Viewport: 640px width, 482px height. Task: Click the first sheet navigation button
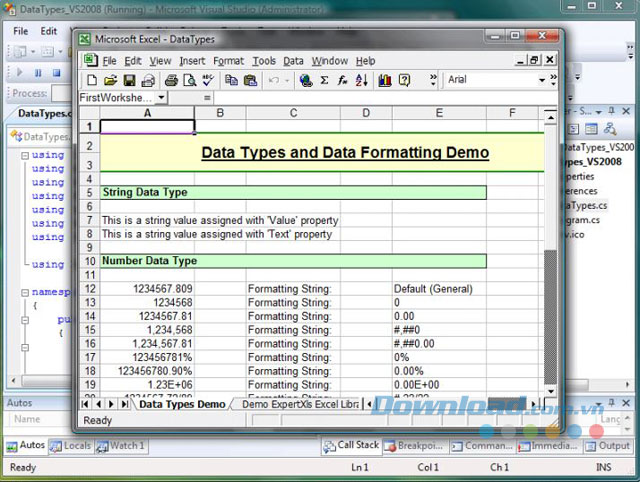coord(85,404)
